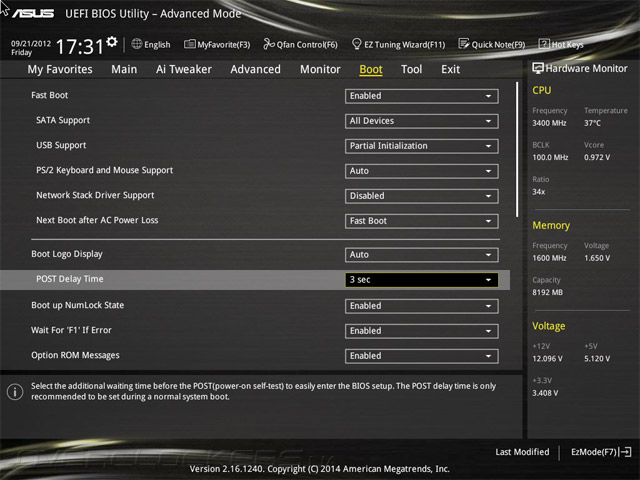Open the Ai Tweaker tab
Image resolution: width=640 pixels, height=480 pixels.
[x=184, y=69]
